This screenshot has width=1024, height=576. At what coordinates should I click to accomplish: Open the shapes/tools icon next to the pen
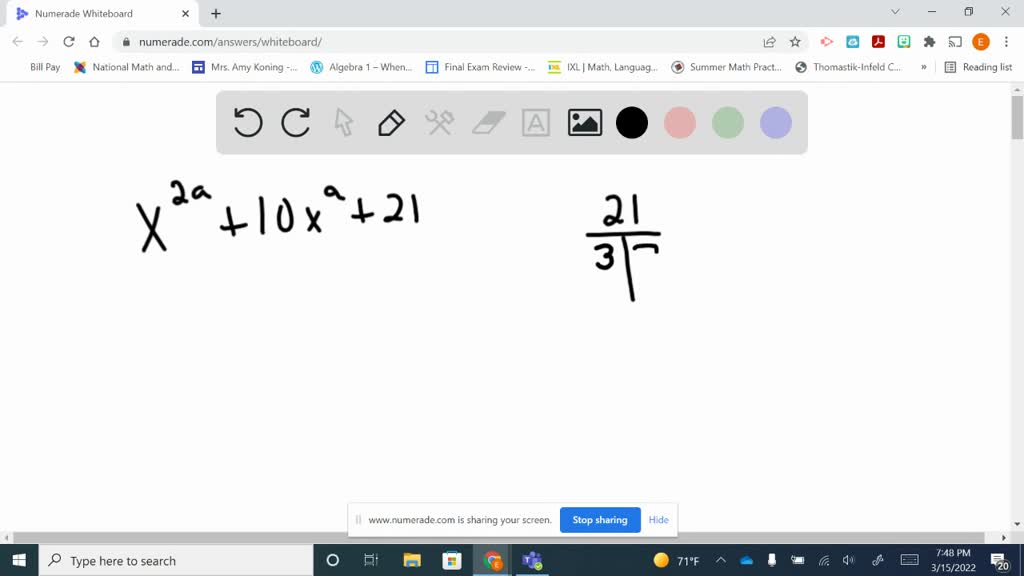pos(439,122)
